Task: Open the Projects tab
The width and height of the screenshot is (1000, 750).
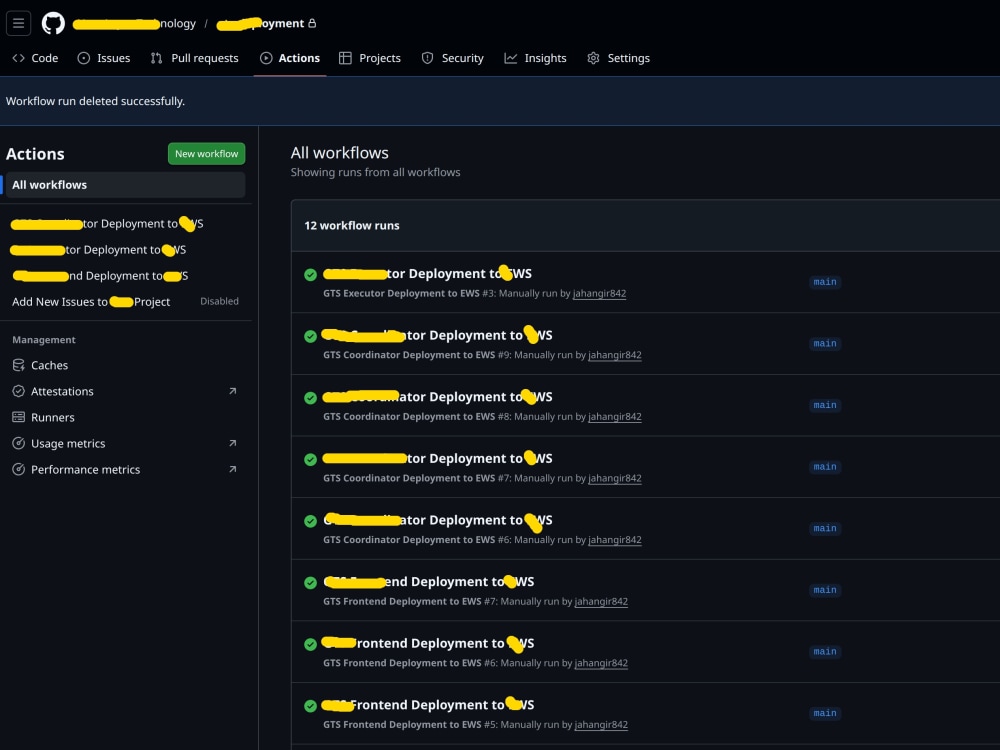Action: pos(370,58)
